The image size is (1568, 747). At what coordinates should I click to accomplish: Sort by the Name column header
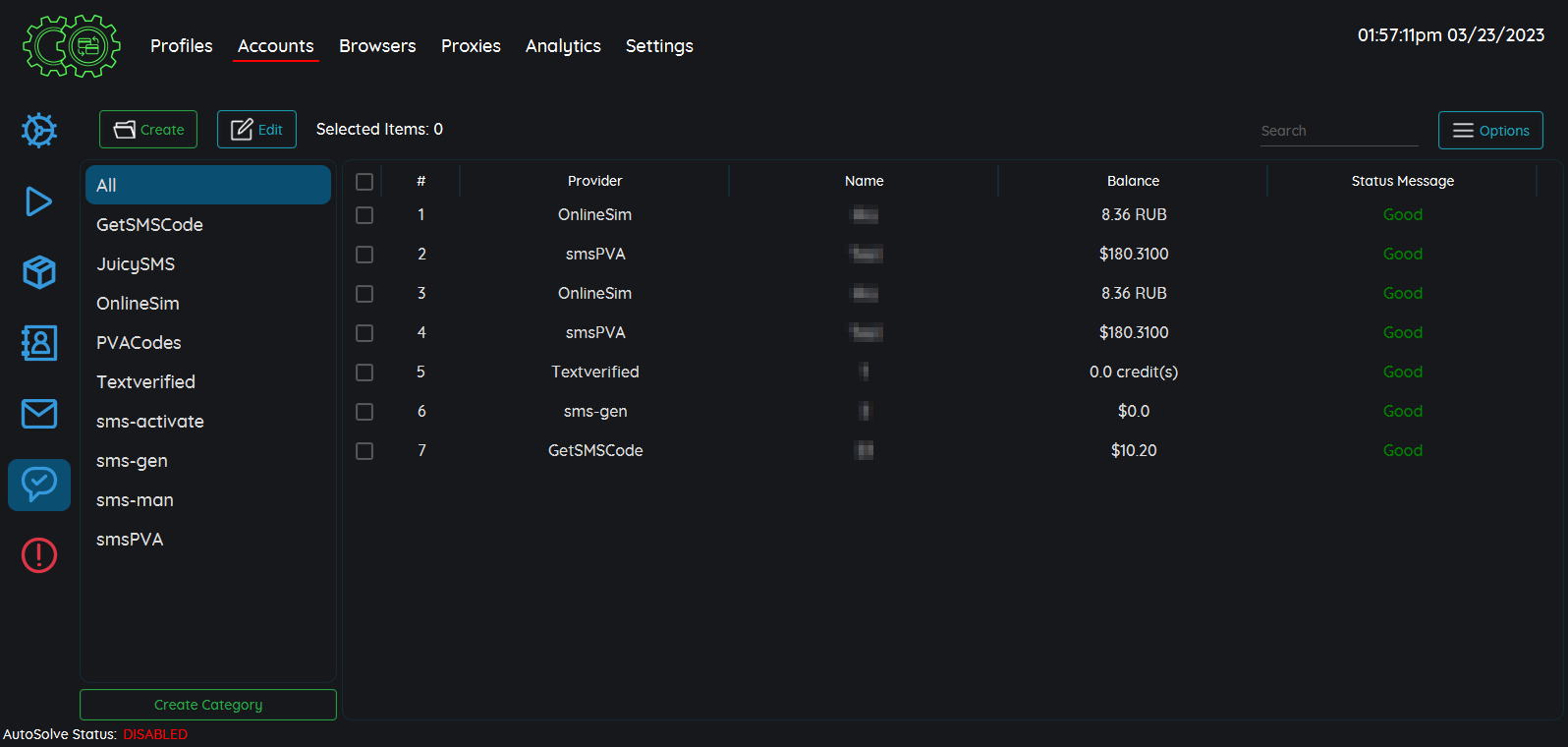864,181
